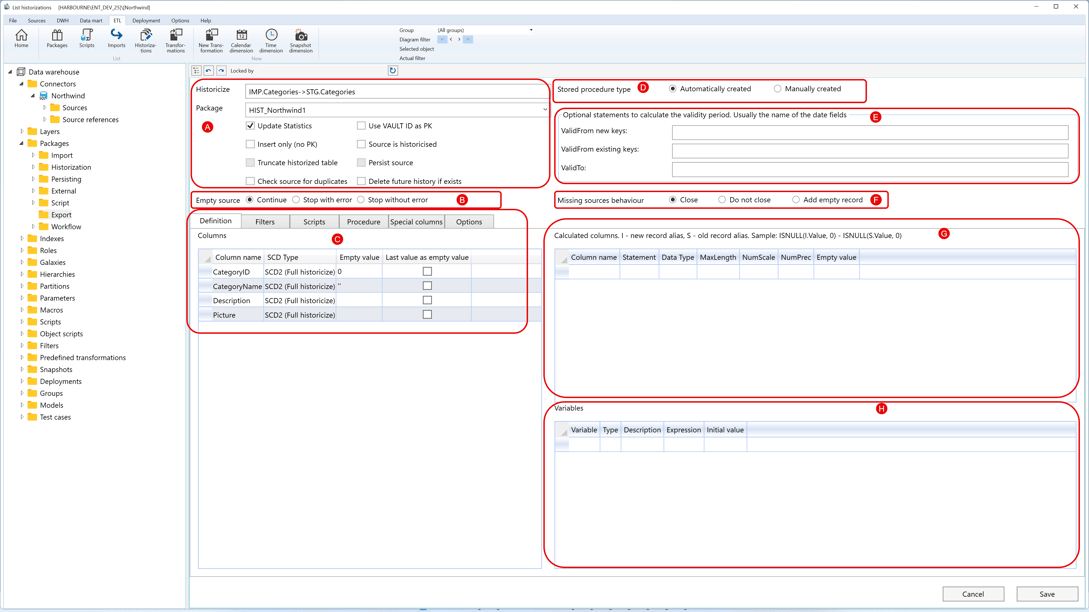Select Add empty record for missing sources

tap(796, 200)
